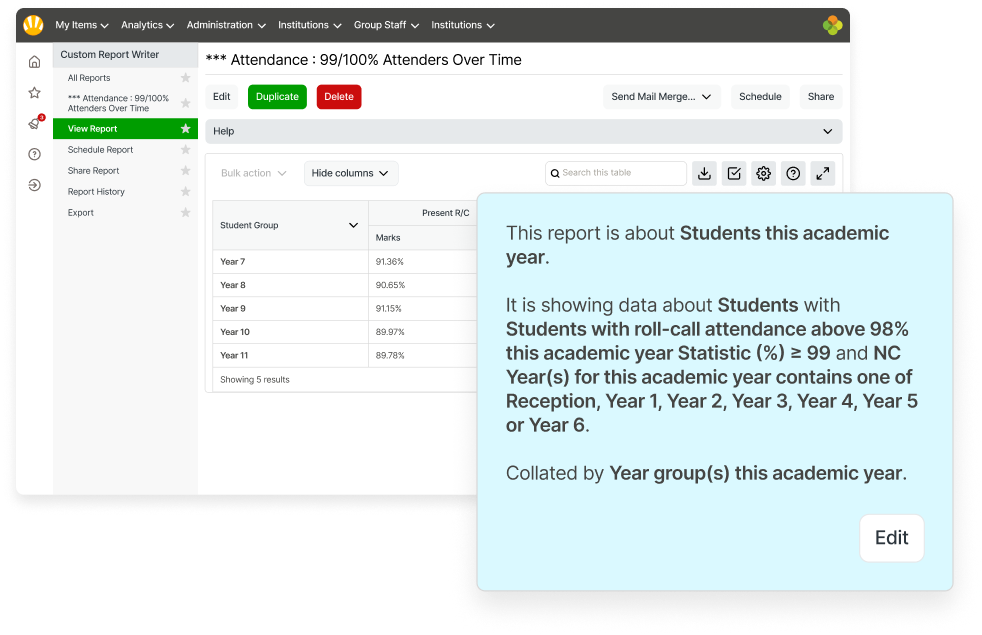Click the Duplicate button
The height and width of the screenshot is (635, 982).
278,97
